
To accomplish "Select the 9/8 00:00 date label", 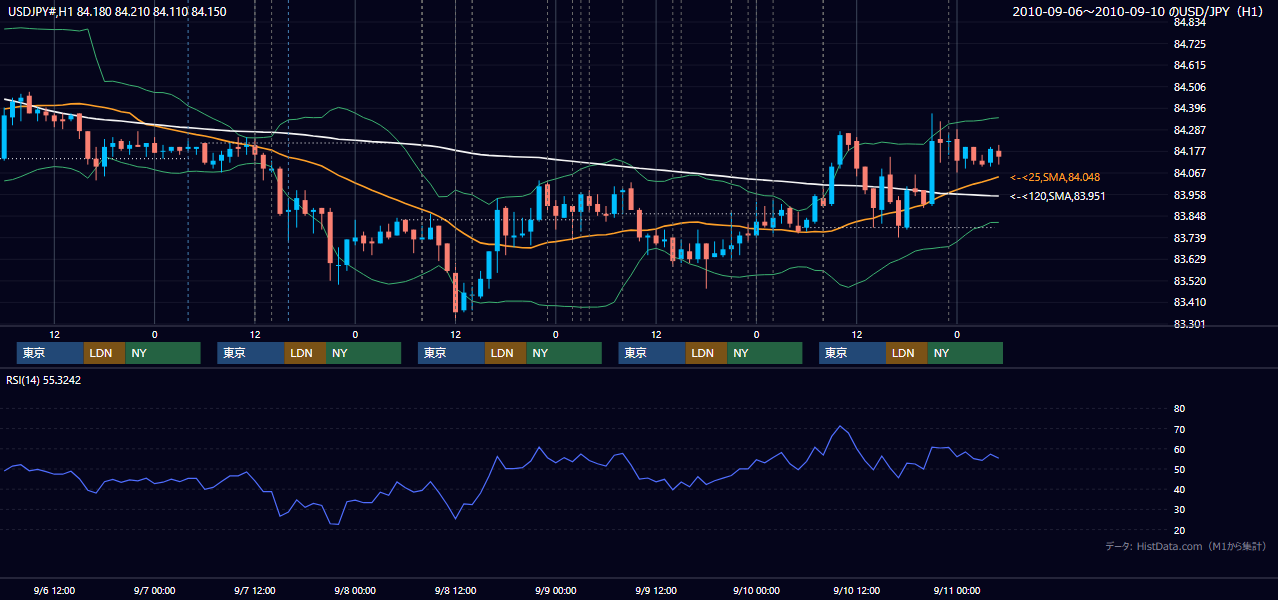I will click(355, 590).
